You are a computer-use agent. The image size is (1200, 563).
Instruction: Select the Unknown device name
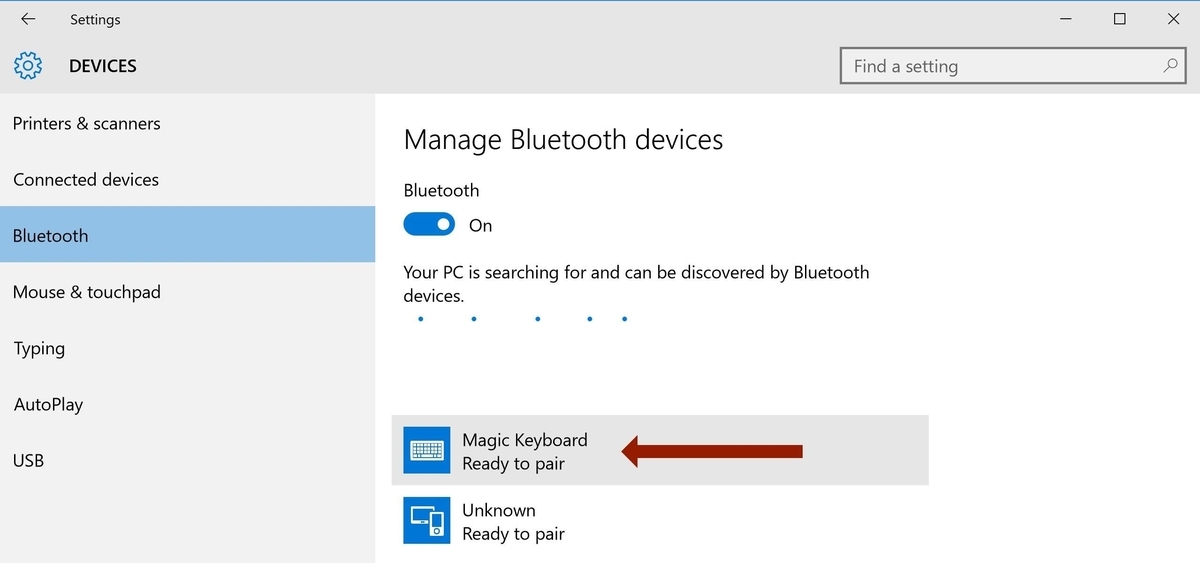499,510
